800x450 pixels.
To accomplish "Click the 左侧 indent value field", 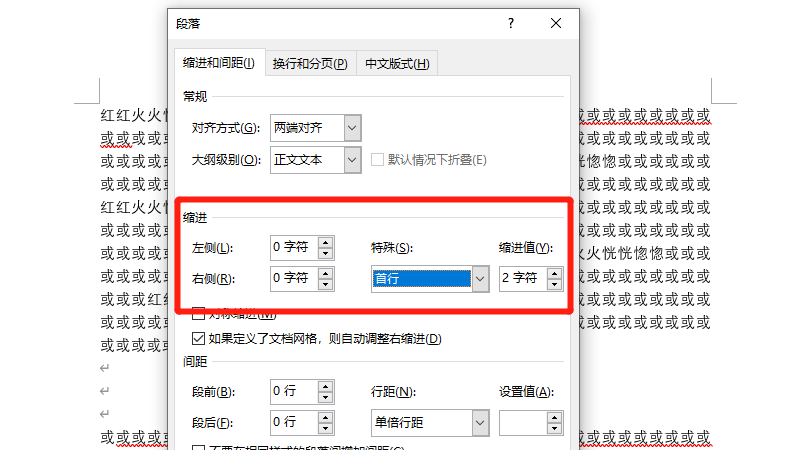I will point(292,248).
